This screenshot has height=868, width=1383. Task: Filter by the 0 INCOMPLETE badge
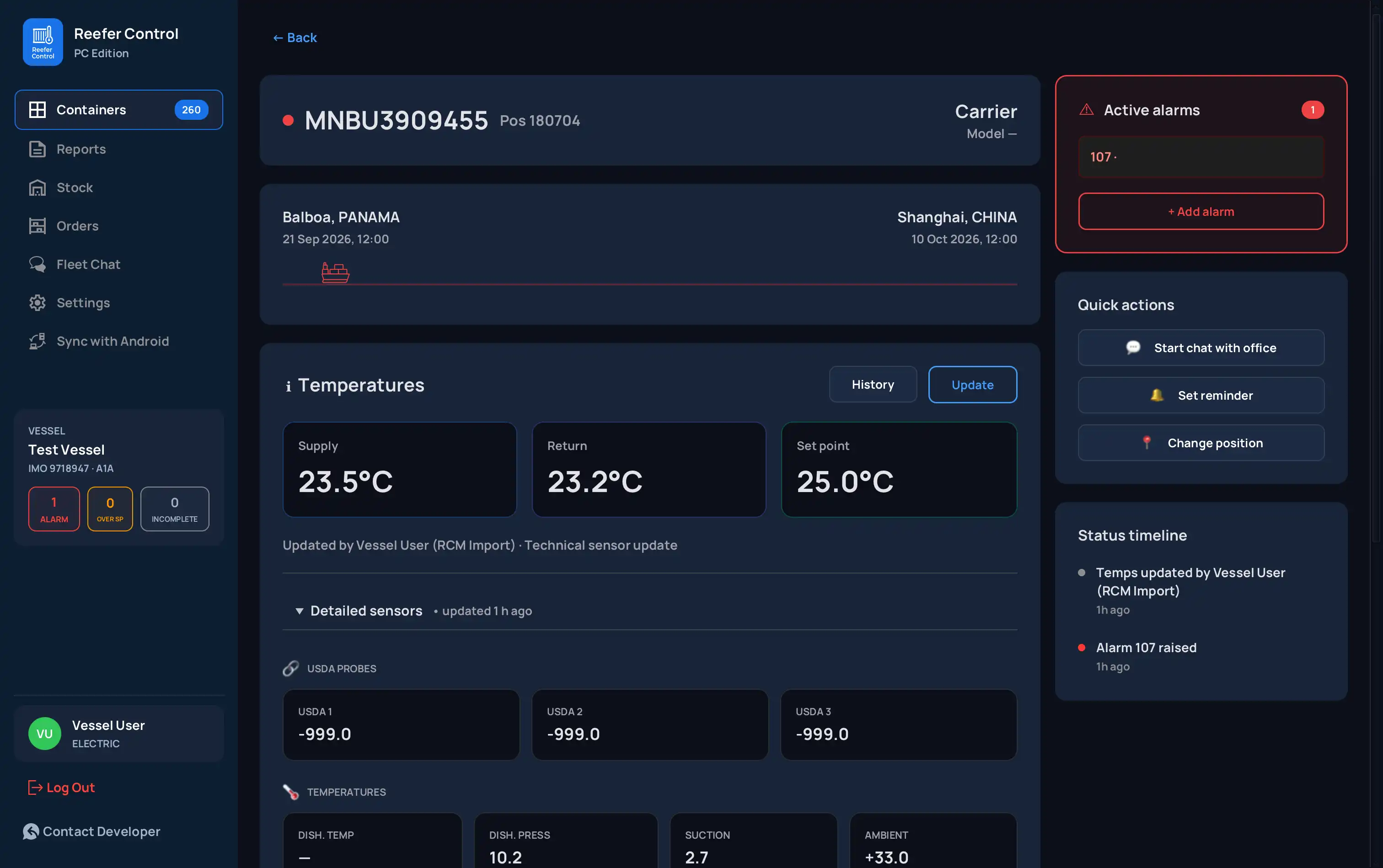click(175, 509)
